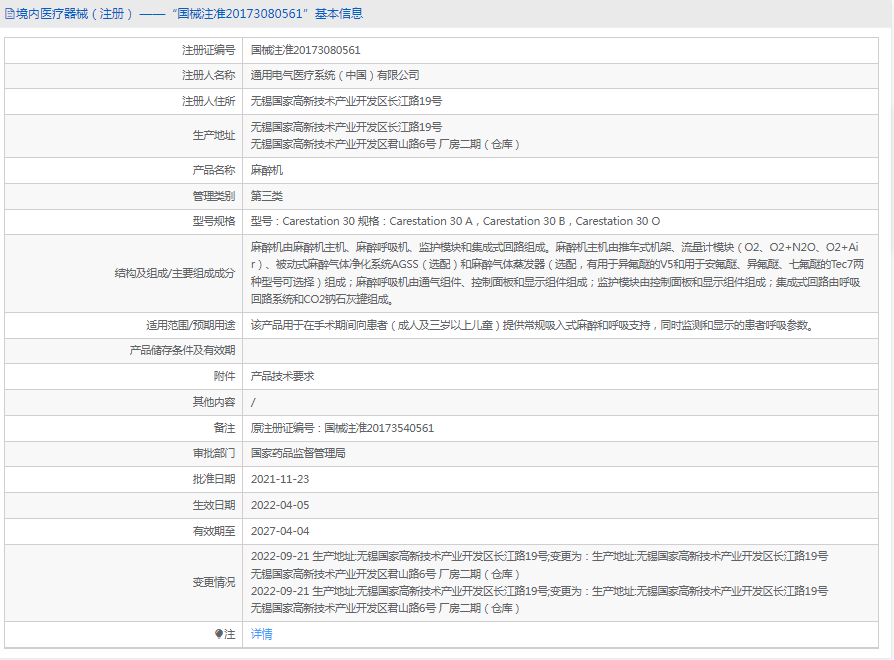Click the 适用范围/预期用途 label
Image resolution: width=894 pixels, height=660 pixels.
(190, 325)
